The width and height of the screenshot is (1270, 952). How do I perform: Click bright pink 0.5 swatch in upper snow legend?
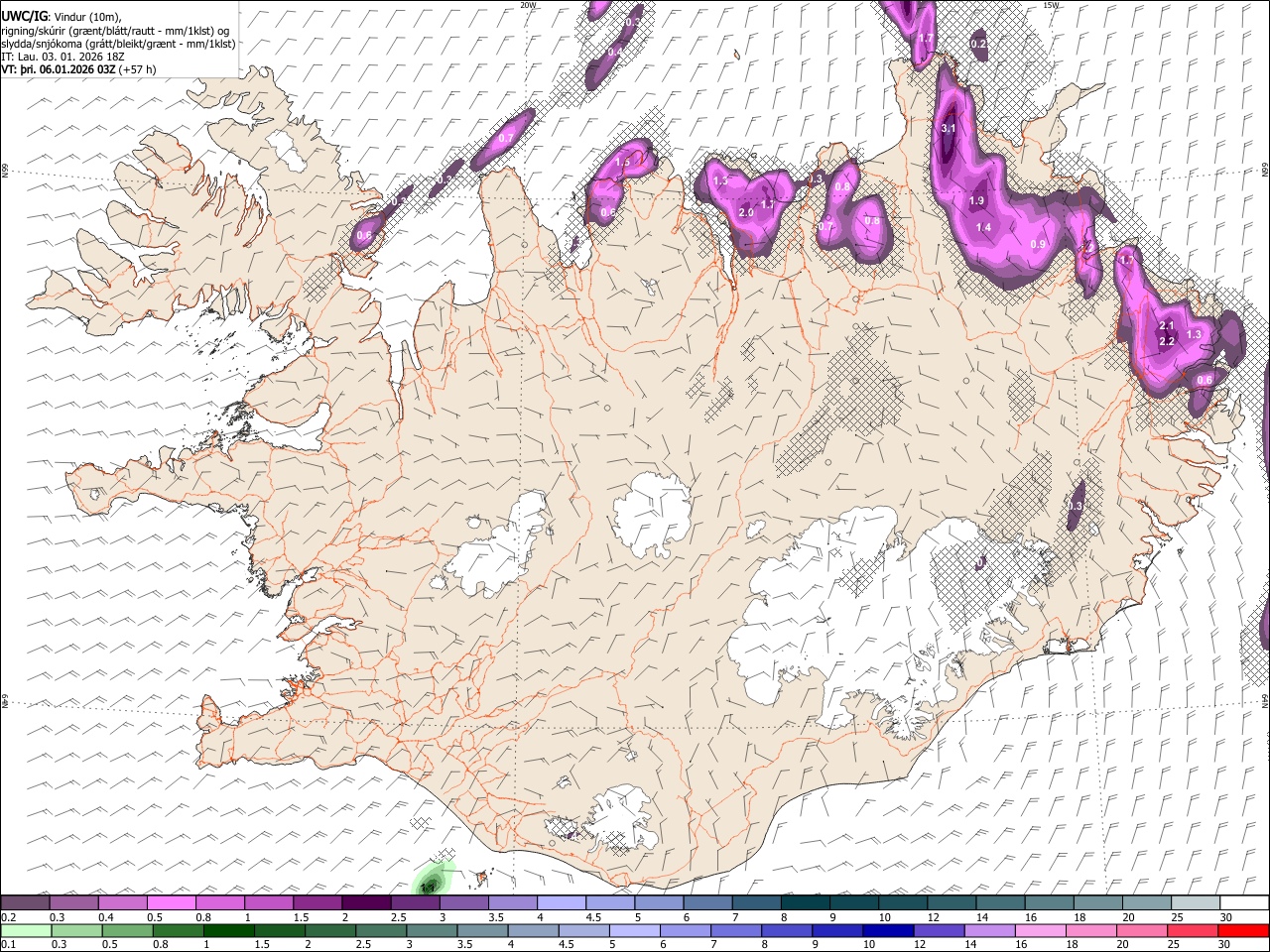click(171, 903)
